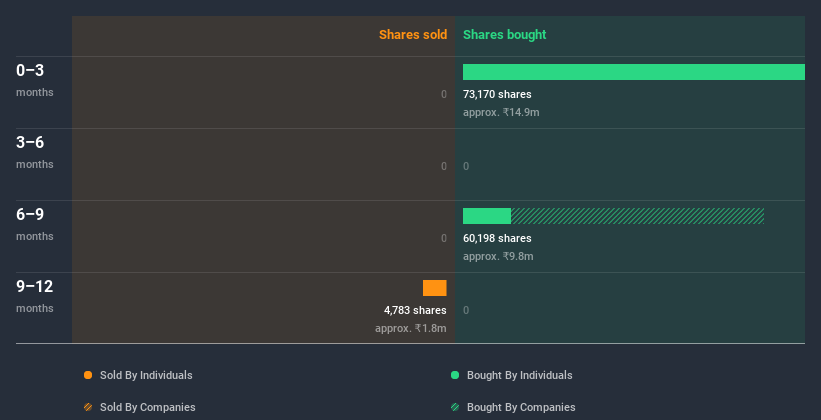This screenshot has height=420, width=821.
Task: Click the zero shares bought value in 9–12 months
Action: (x=466, y=311)
